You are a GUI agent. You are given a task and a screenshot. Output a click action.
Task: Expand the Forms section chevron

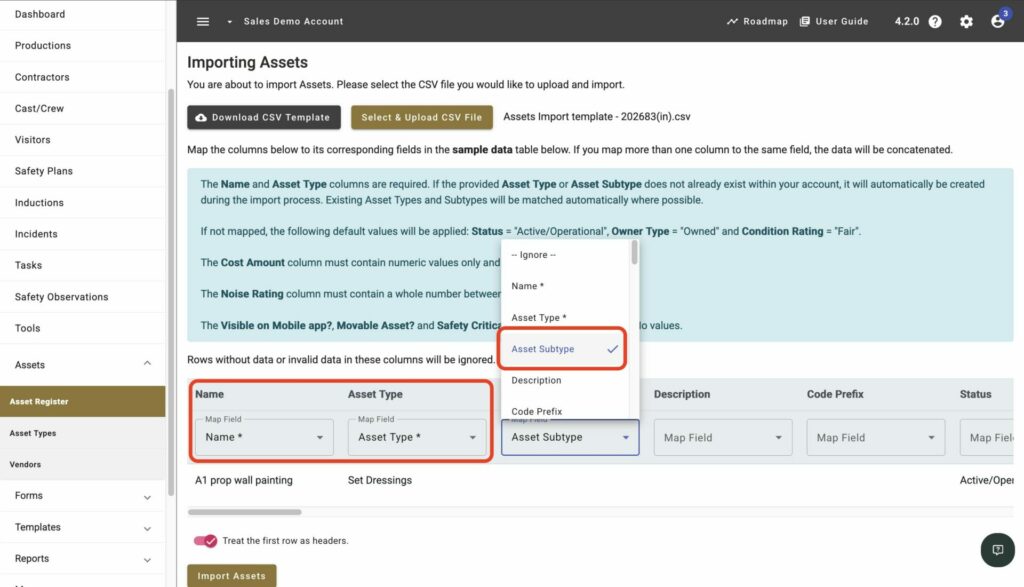(147, 497)
